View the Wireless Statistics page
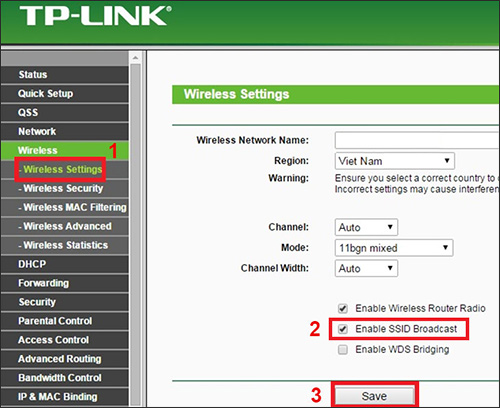This screenshot has height=408, width=500. pos(64,245)
